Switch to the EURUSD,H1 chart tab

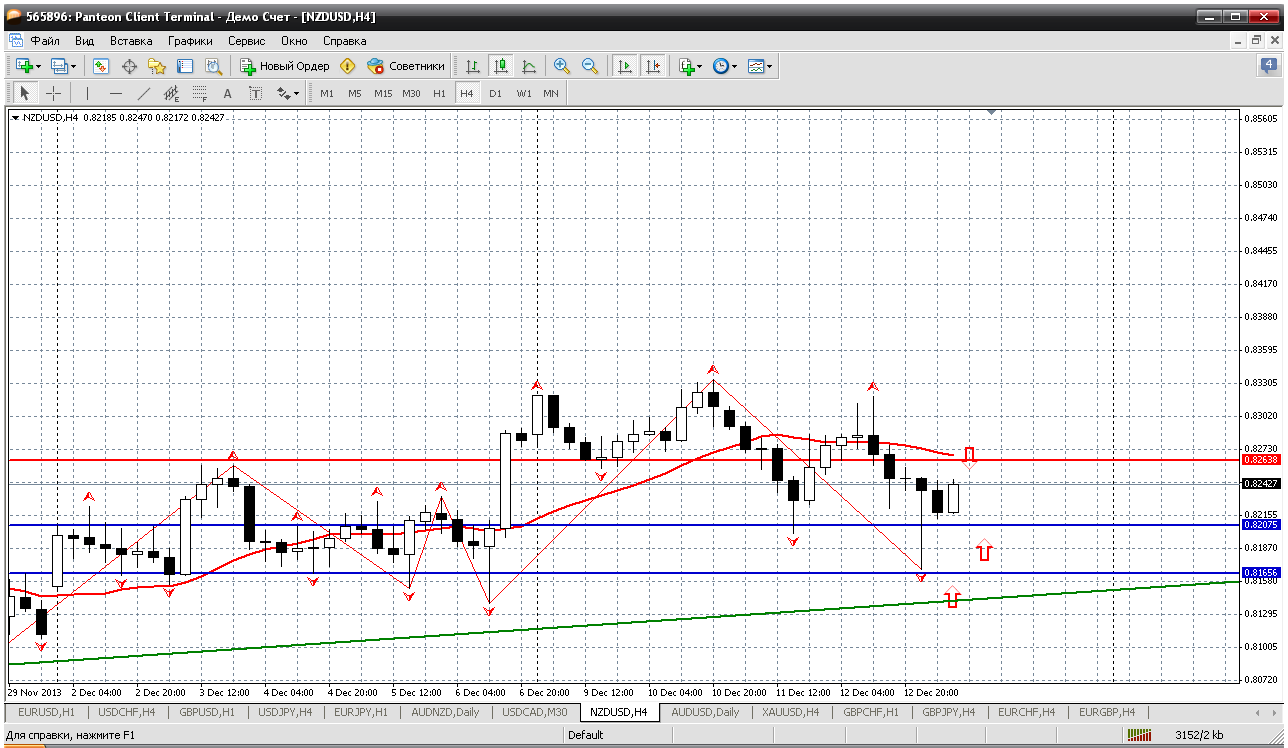click(47, 712)
